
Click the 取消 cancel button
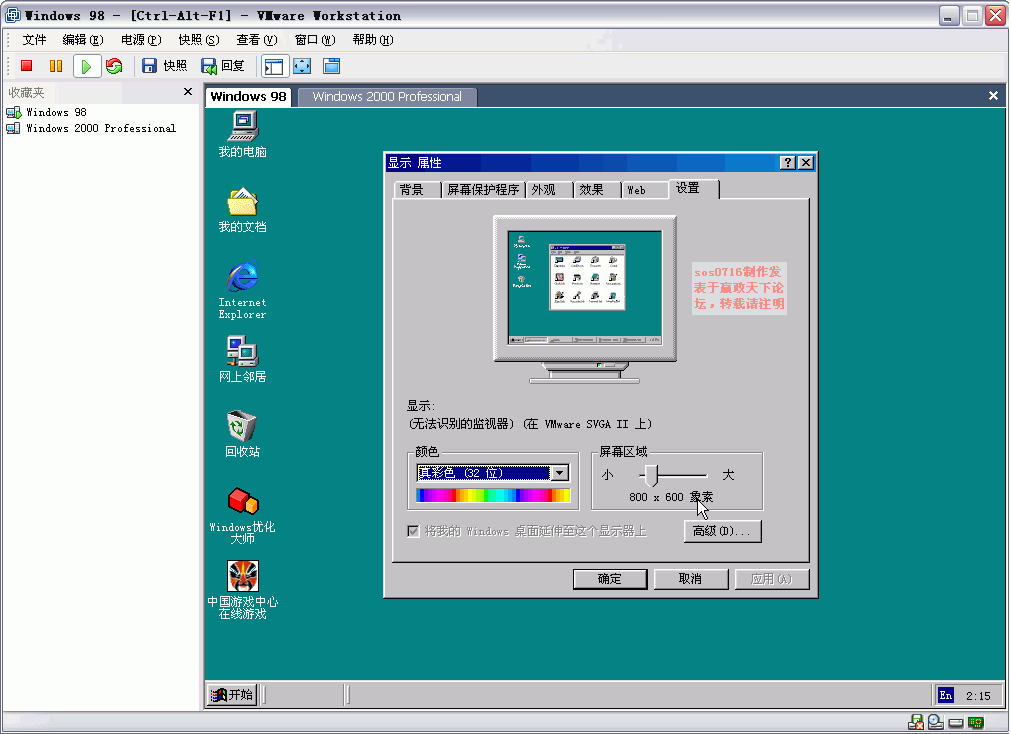click(x=691, y=579)
